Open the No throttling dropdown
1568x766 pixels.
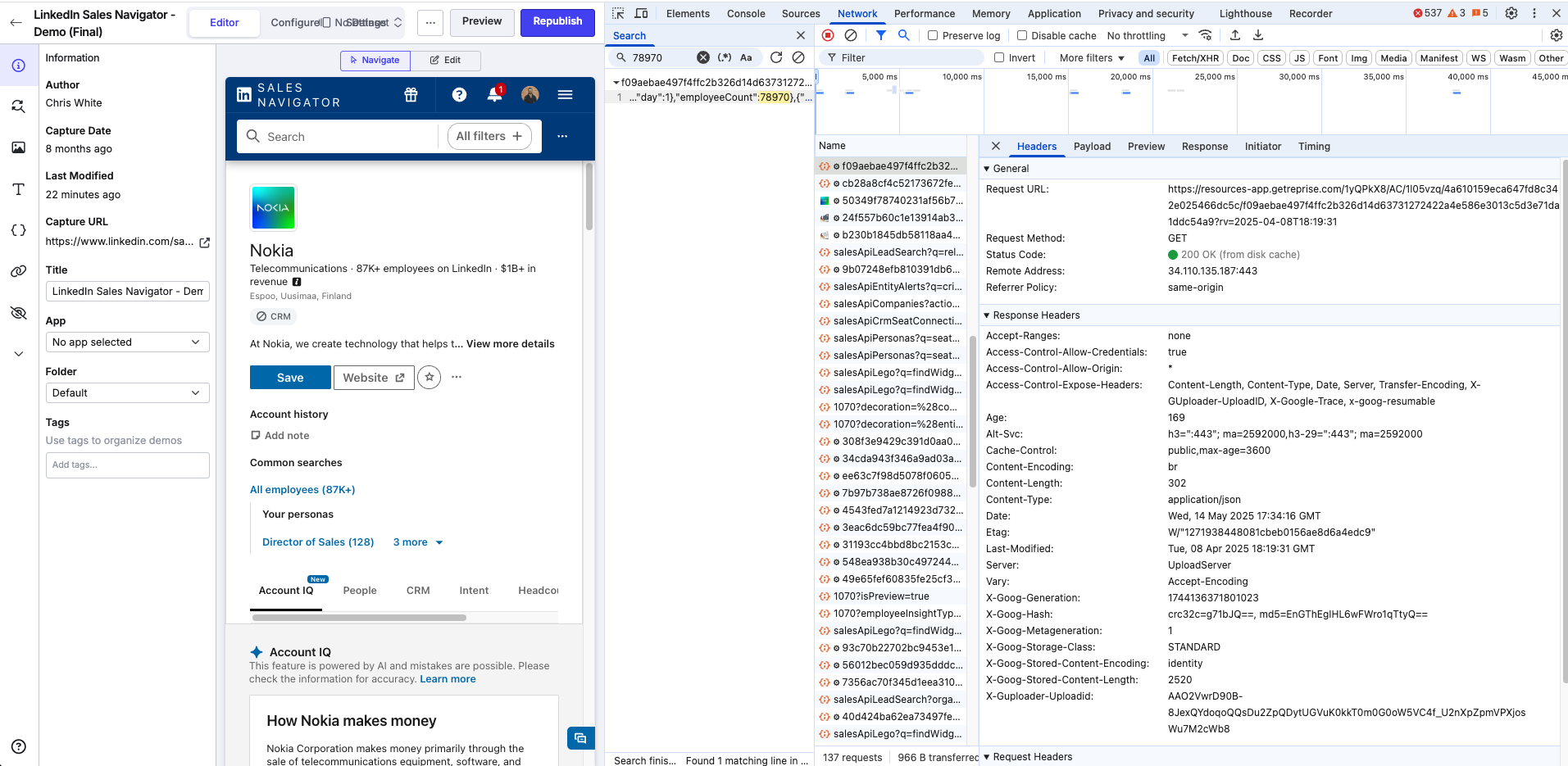tap(1148, 36)
